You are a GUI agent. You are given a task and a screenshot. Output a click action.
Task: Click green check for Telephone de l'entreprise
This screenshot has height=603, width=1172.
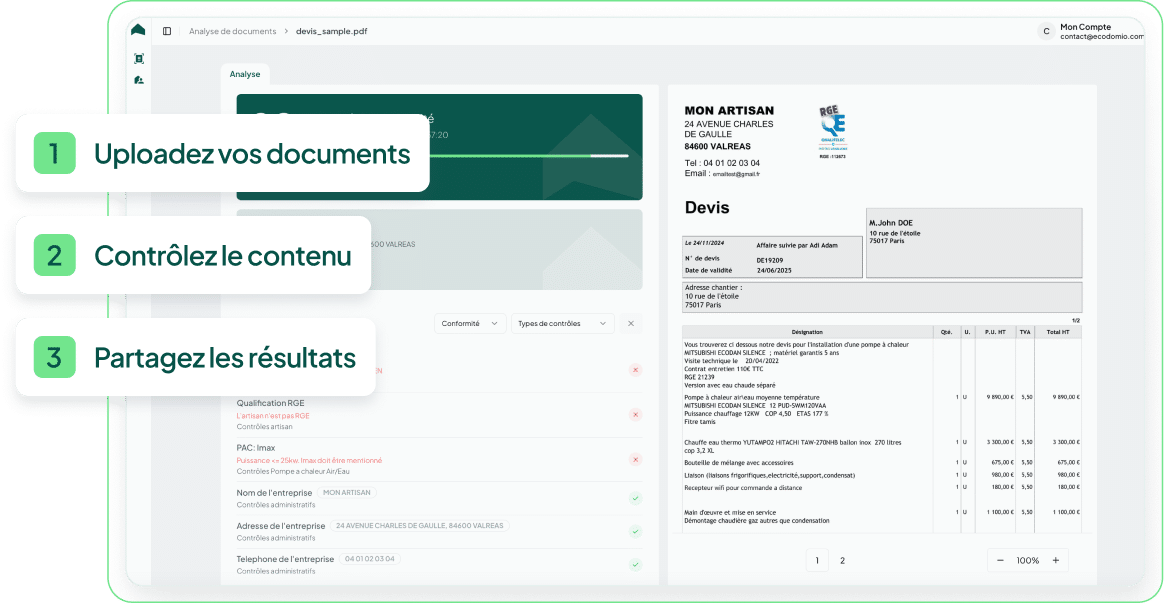pyautogui.click(x=635, y=564)
